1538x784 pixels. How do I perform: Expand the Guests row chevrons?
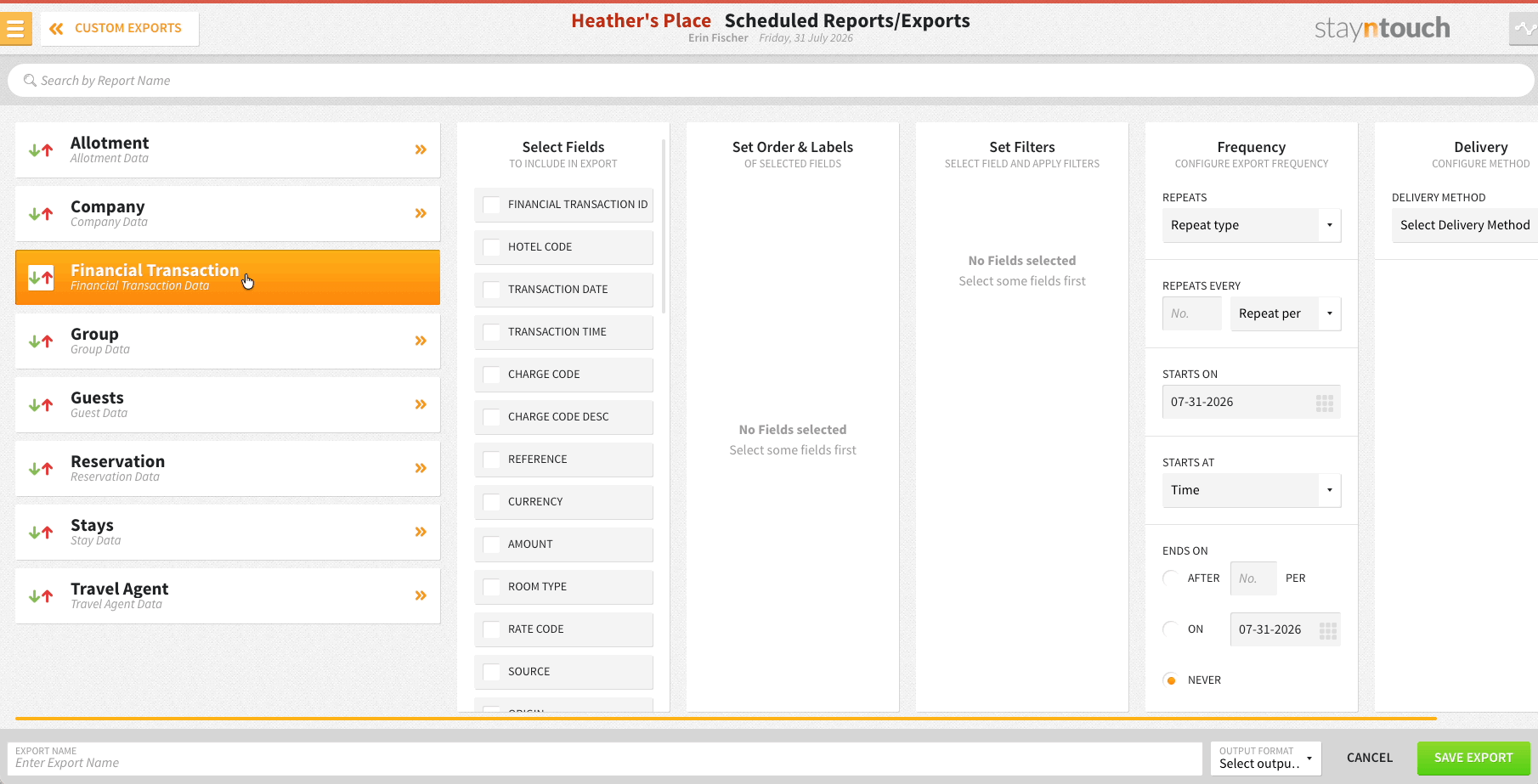(421, 404)
